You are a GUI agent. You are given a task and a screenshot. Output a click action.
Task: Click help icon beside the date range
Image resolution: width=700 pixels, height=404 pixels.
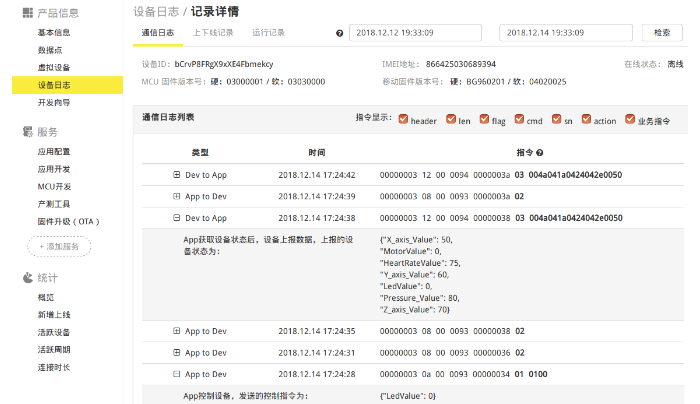339,33
